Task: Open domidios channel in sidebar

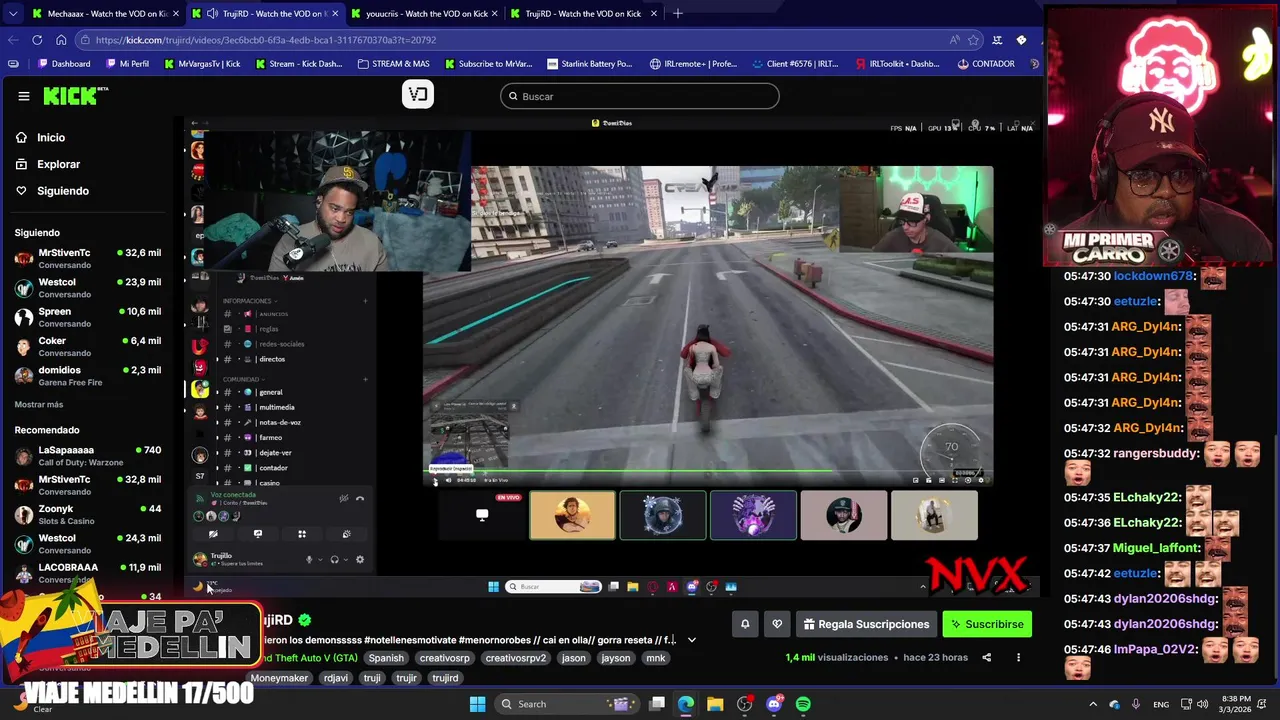Action: pyautogui.click(x=88, y=375)
